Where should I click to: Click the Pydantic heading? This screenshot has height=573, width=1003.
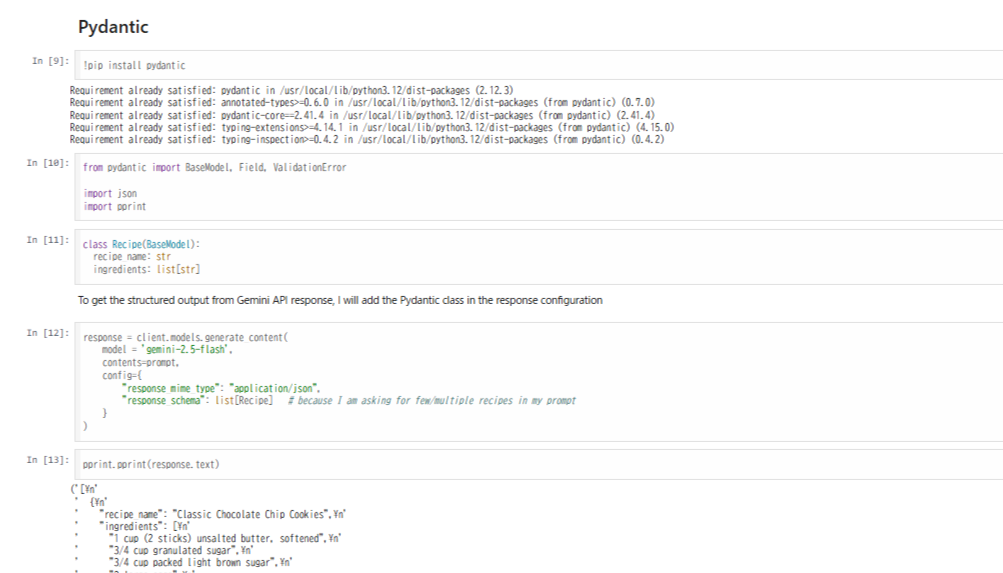pyautogui.click(x=113, y=27)
